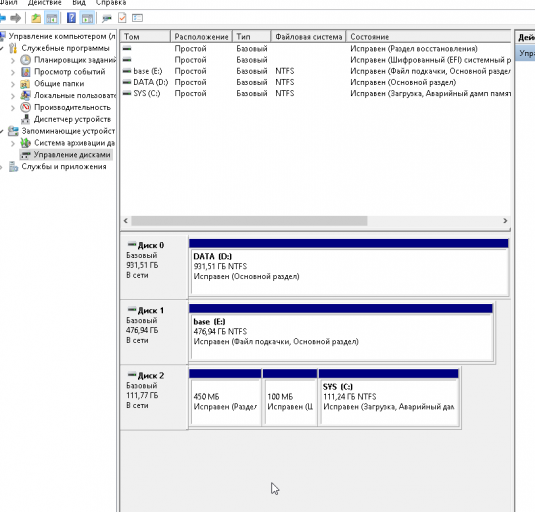Expand the Система архивации node

13,143
